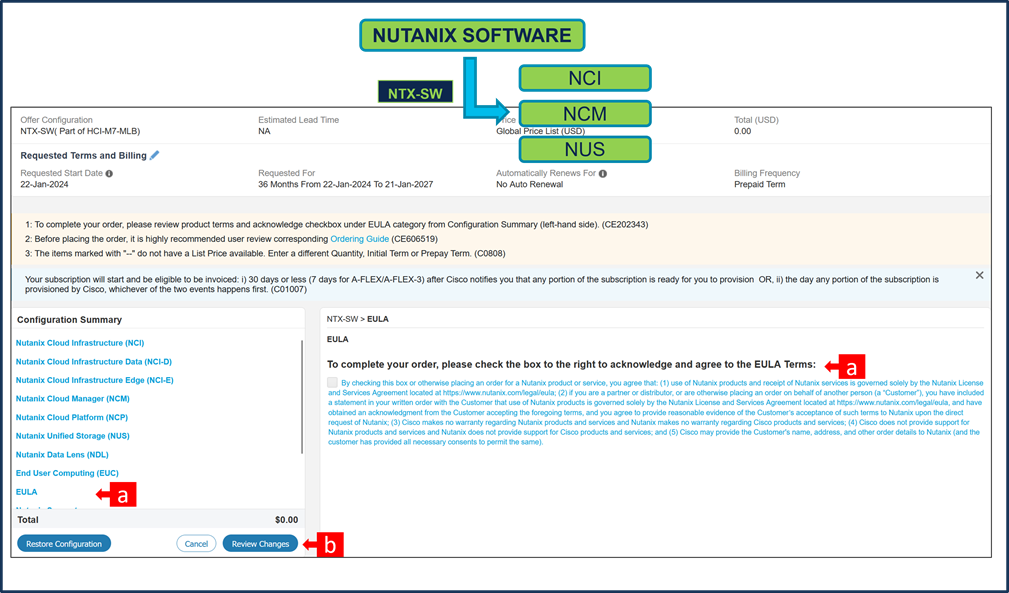This screenshot has width=1009, height=593.
Task: Click Total (USD) value 0.00
Action: 743,131
